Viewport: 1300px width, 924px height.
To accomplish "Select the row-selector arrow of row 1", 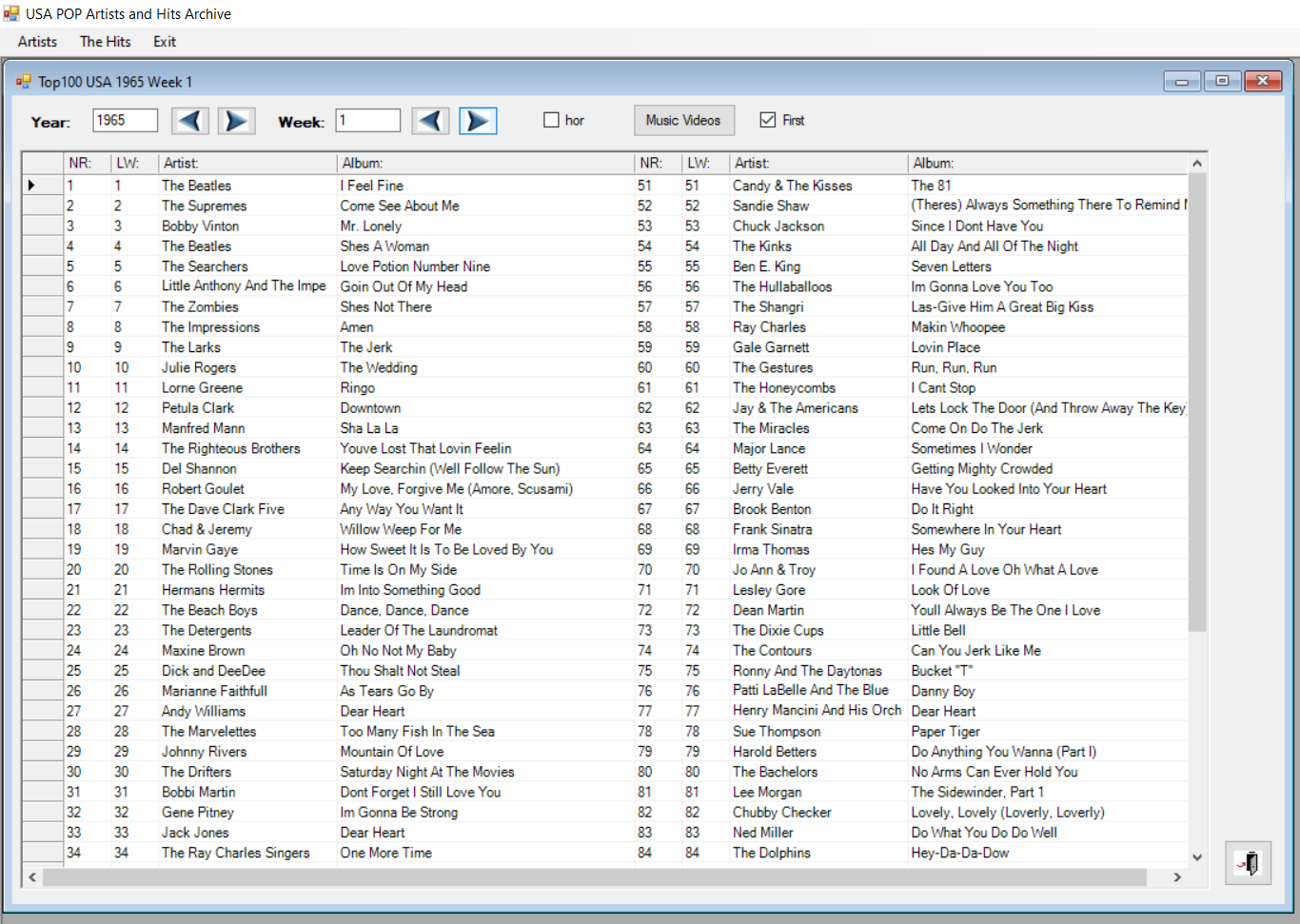I will [x=43, y=186].
